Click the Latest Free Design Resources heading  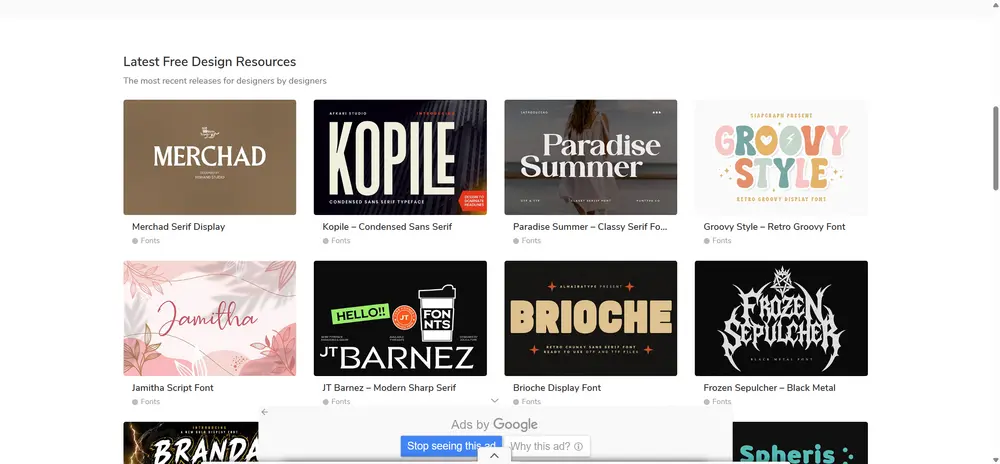tap(210, 62)
